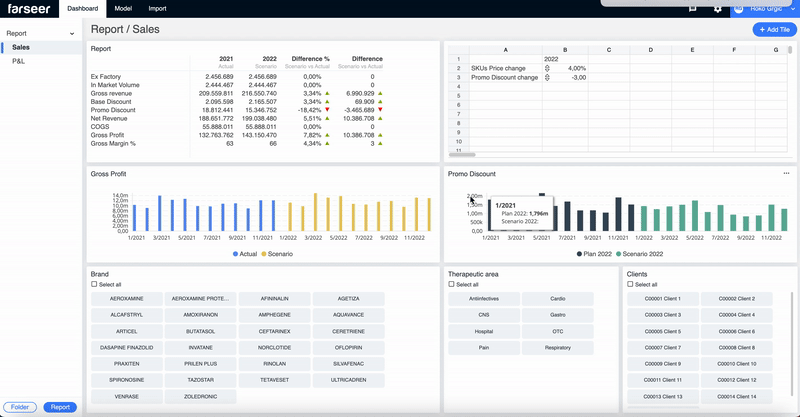The image size is (800, 417).
Task: Open the Promo Discount tile options menu
Action: coord(786,173)
